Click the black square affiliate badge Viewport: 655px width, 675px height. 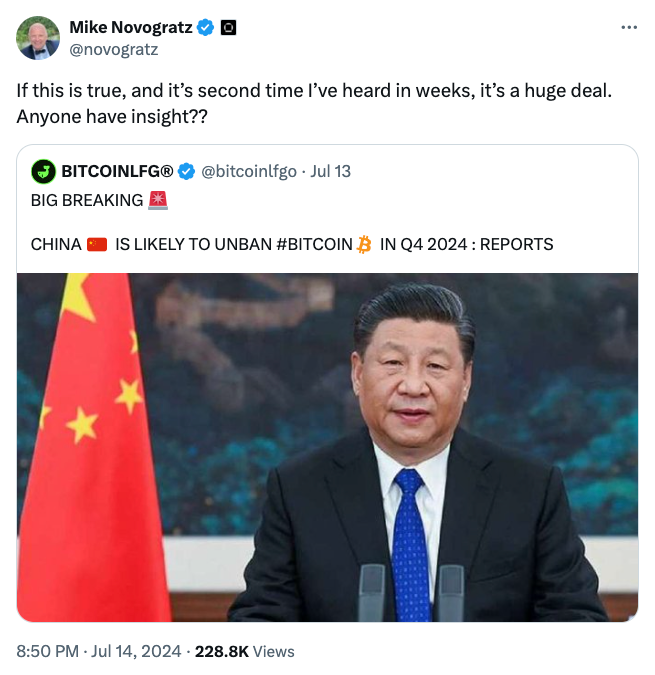coord(228,28)
